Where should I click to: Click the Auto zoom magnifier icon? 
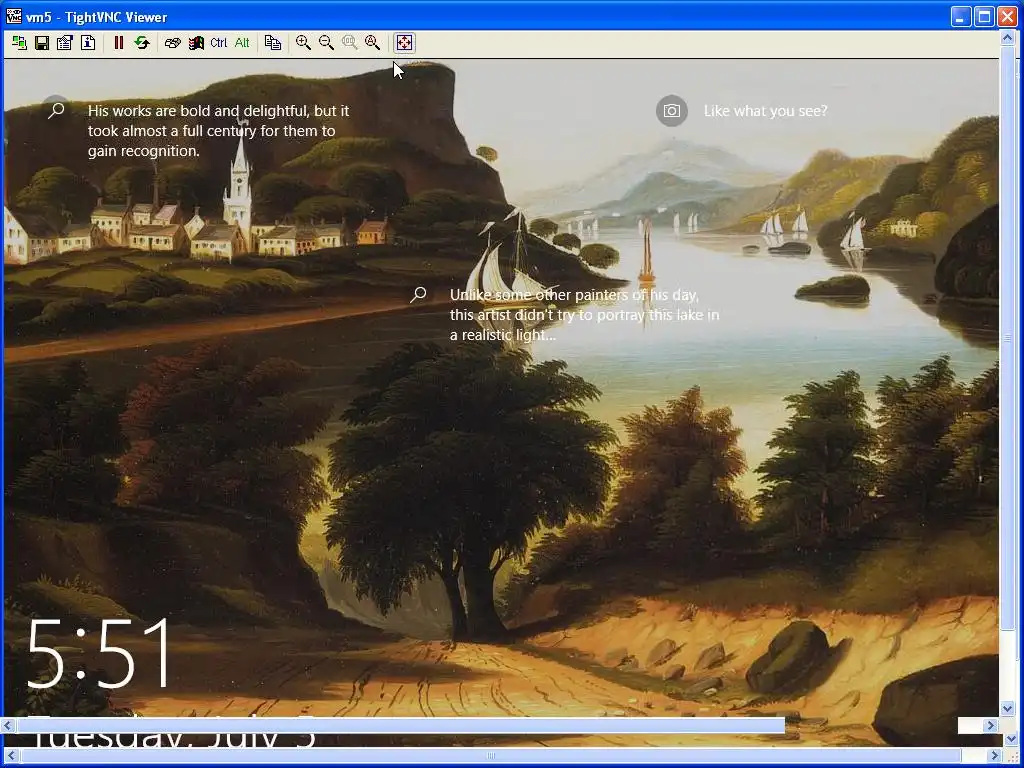[372, 43]
